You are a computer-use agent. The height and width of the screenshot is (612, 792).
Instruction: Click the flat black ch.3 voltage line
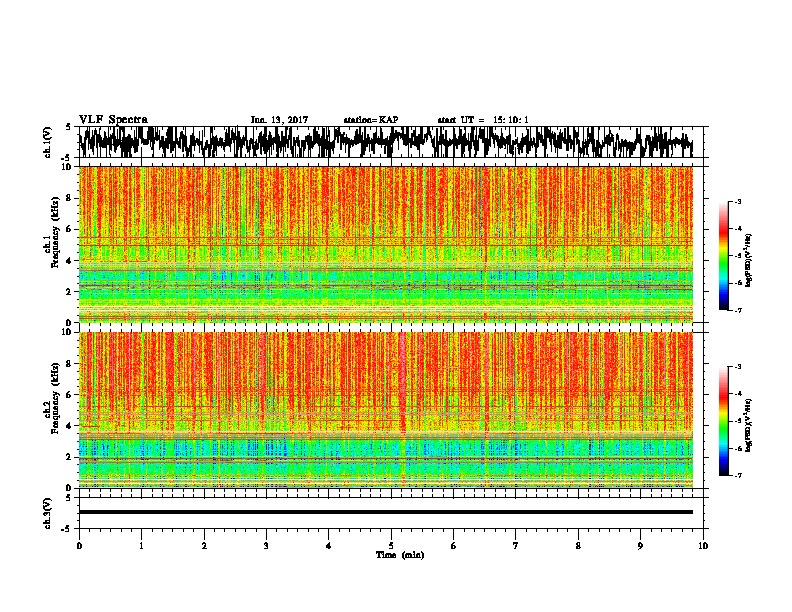(x=385, y=512)
